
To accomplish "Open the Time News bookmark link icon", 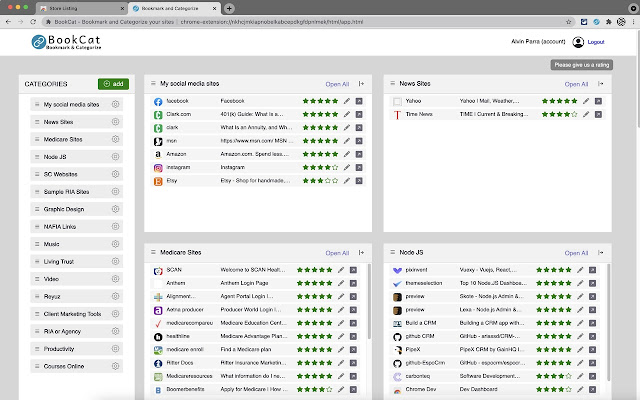I will click(598, 114).
